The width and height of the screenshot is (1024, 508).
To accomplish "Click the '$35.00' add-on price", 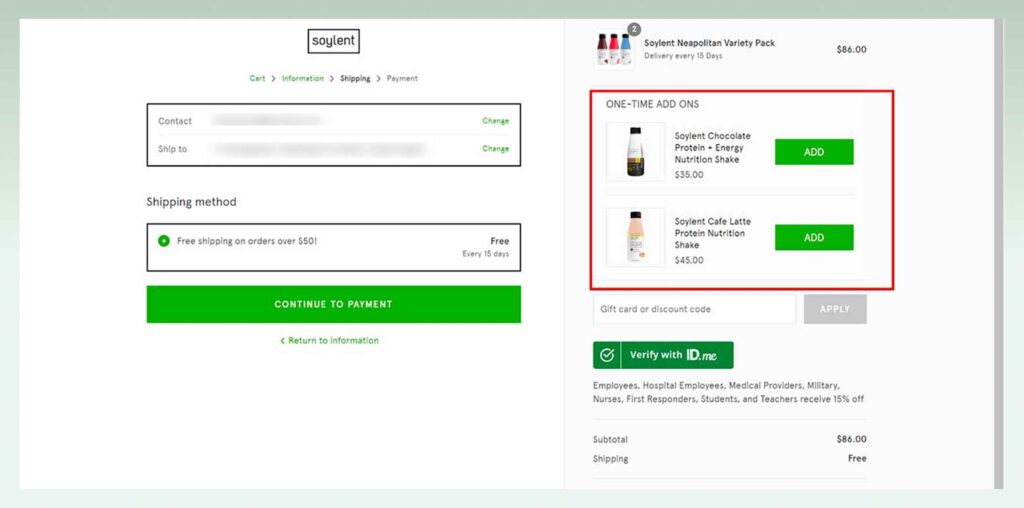I will point(689,175).
